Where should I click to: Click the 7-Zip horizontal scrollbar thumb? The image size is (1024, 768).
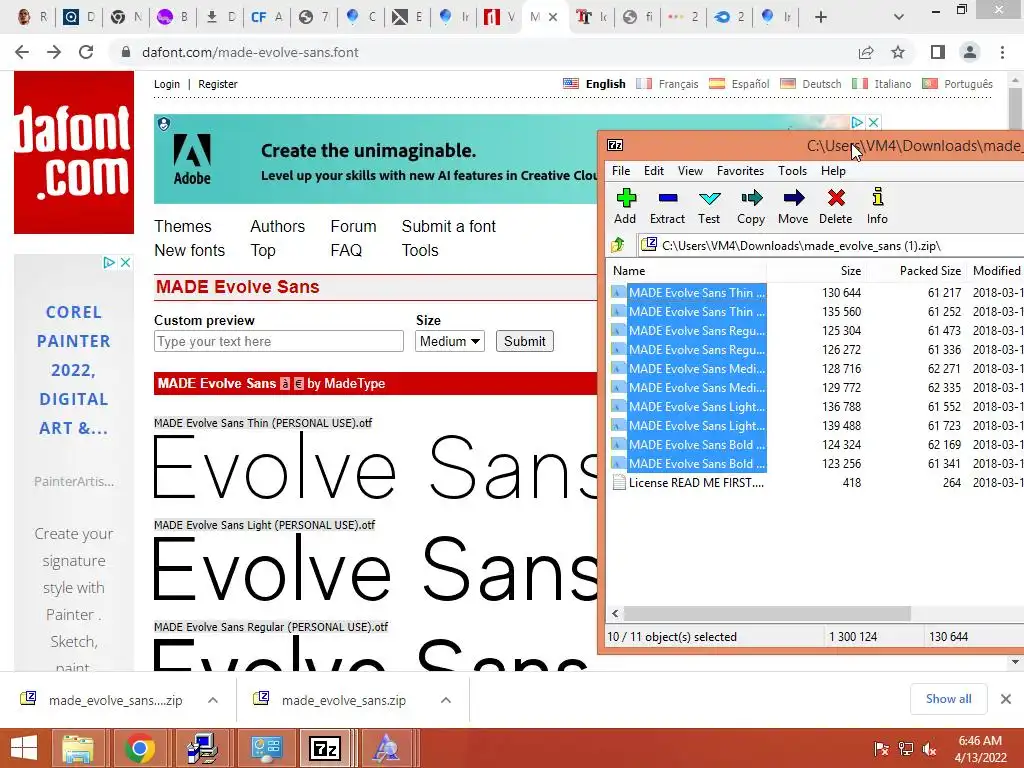(767, 614)
